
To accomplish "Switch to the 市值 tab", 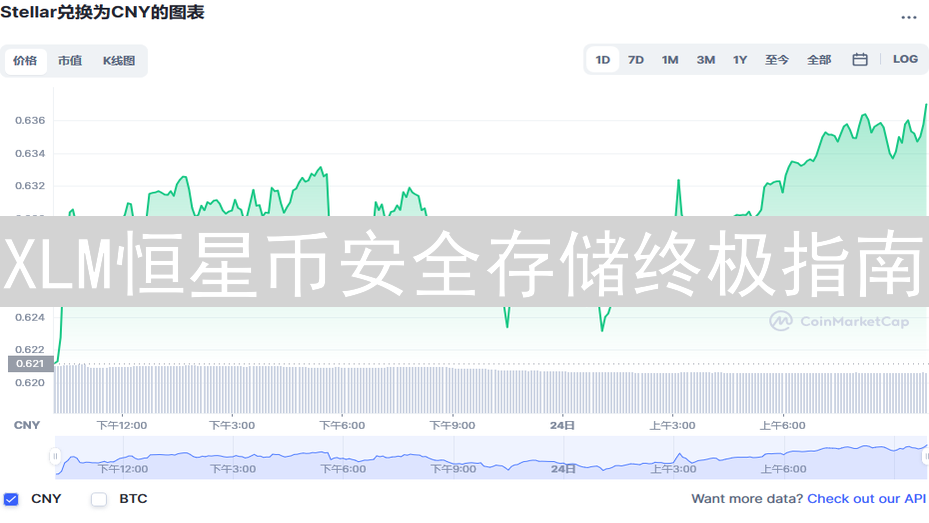I will [70, 60].
